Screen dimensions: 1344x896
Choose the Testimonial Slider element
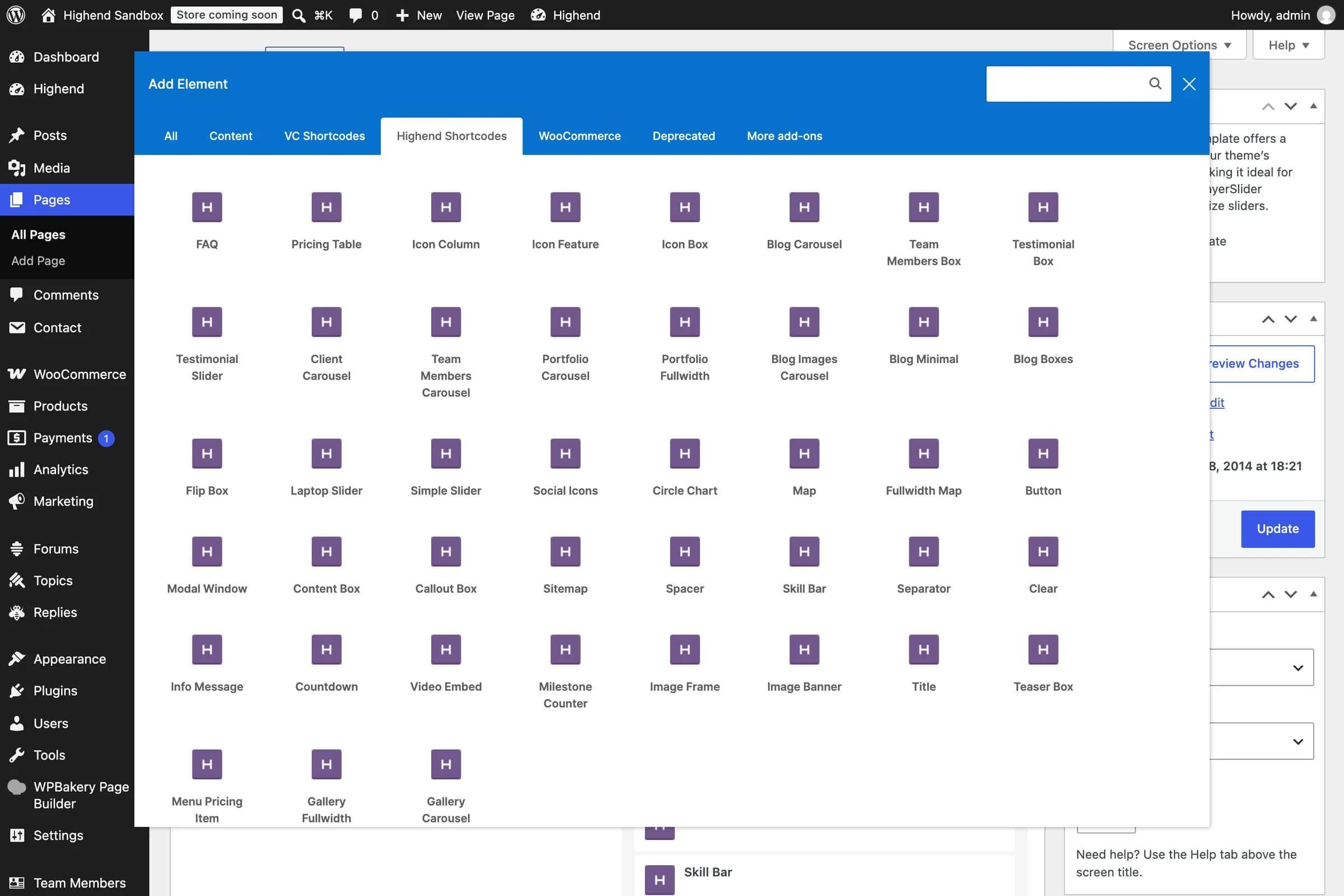tap(207, 344)
